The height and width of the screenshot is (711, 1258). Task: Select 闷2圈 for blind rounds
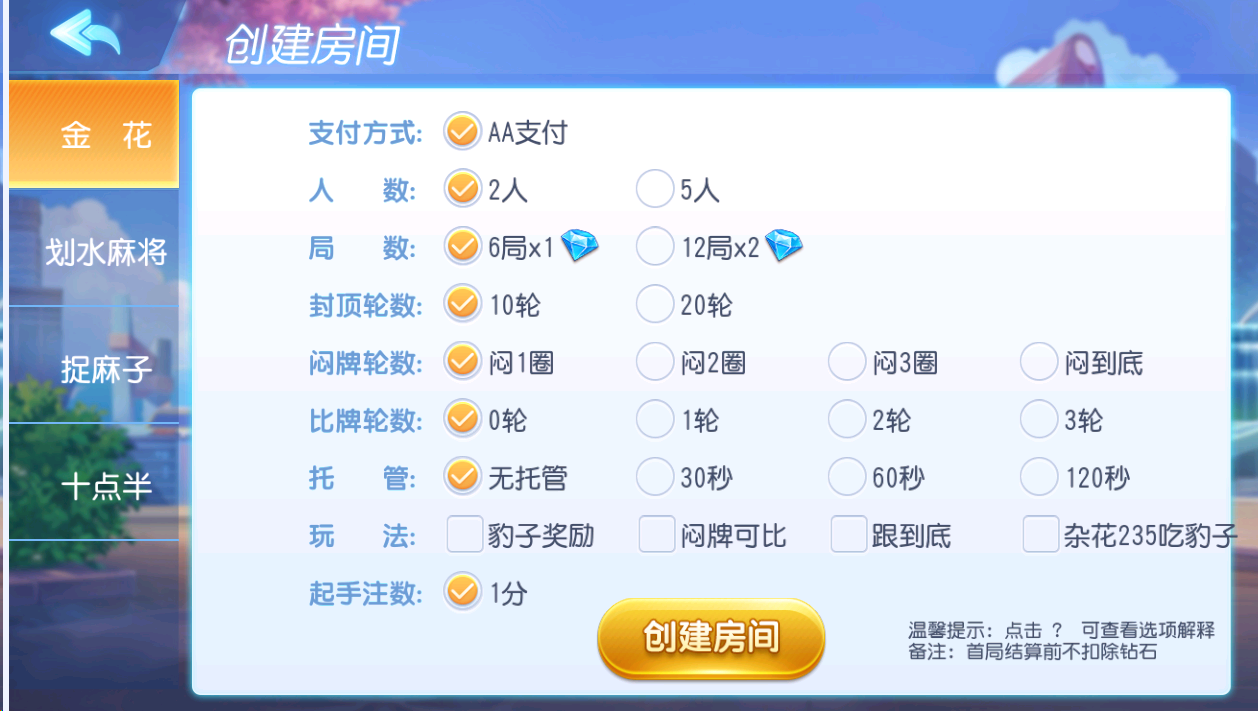655,362
